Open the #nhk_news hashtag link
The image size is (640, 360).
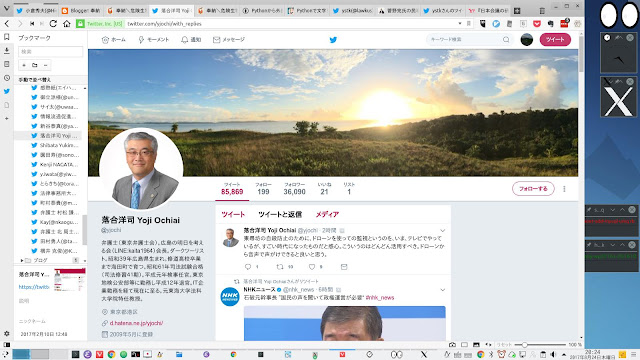380,298
